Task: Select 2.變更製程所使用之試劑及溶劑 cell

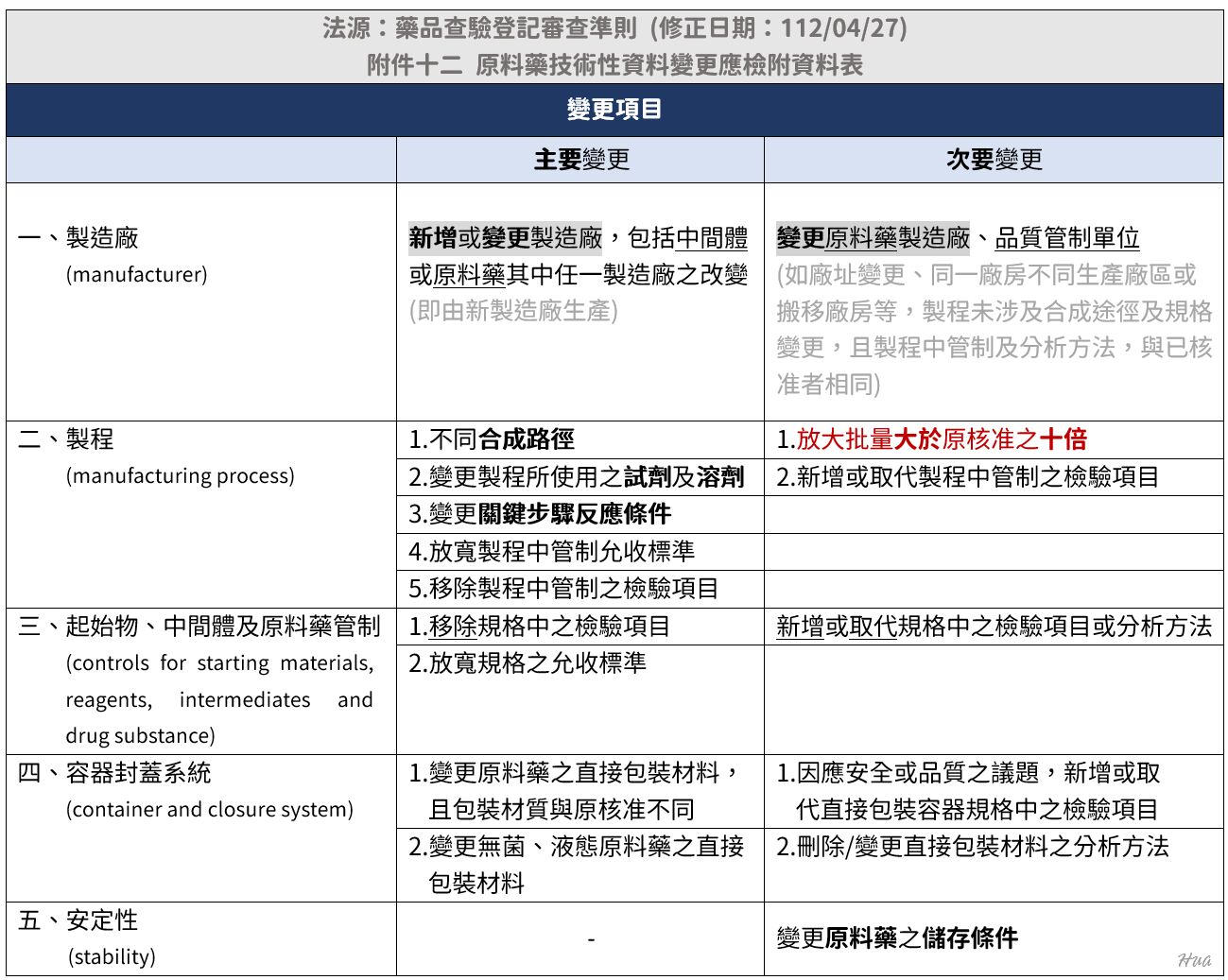Action: [x=577, y=477]
